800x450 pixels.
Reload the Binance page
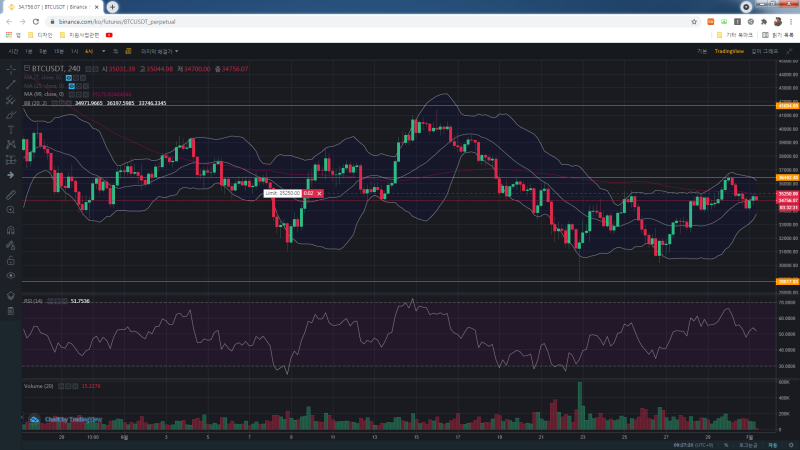(x=36, y=21)
